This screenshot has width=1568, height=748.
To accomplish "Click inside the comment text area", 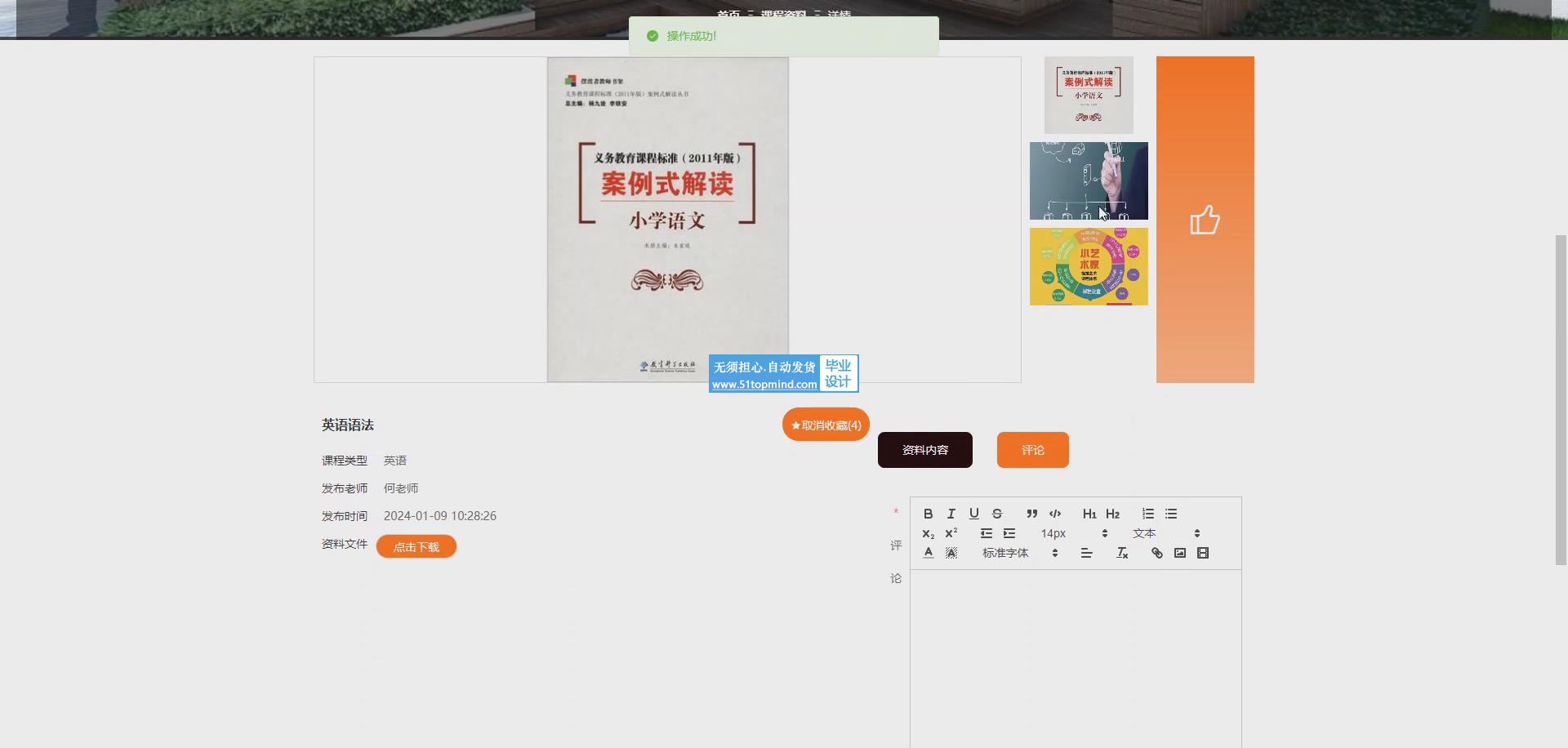I will coord(1076,658).
